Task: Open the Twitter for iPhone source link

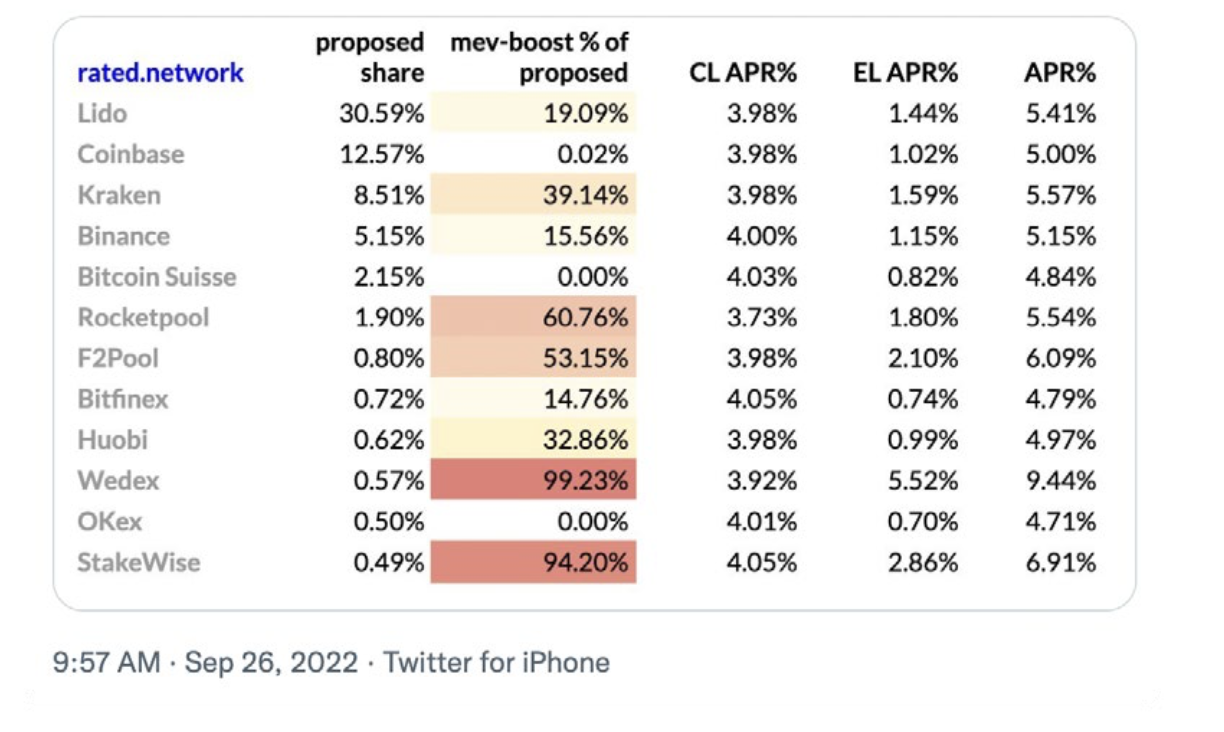Action: click(x=496, y=662)
